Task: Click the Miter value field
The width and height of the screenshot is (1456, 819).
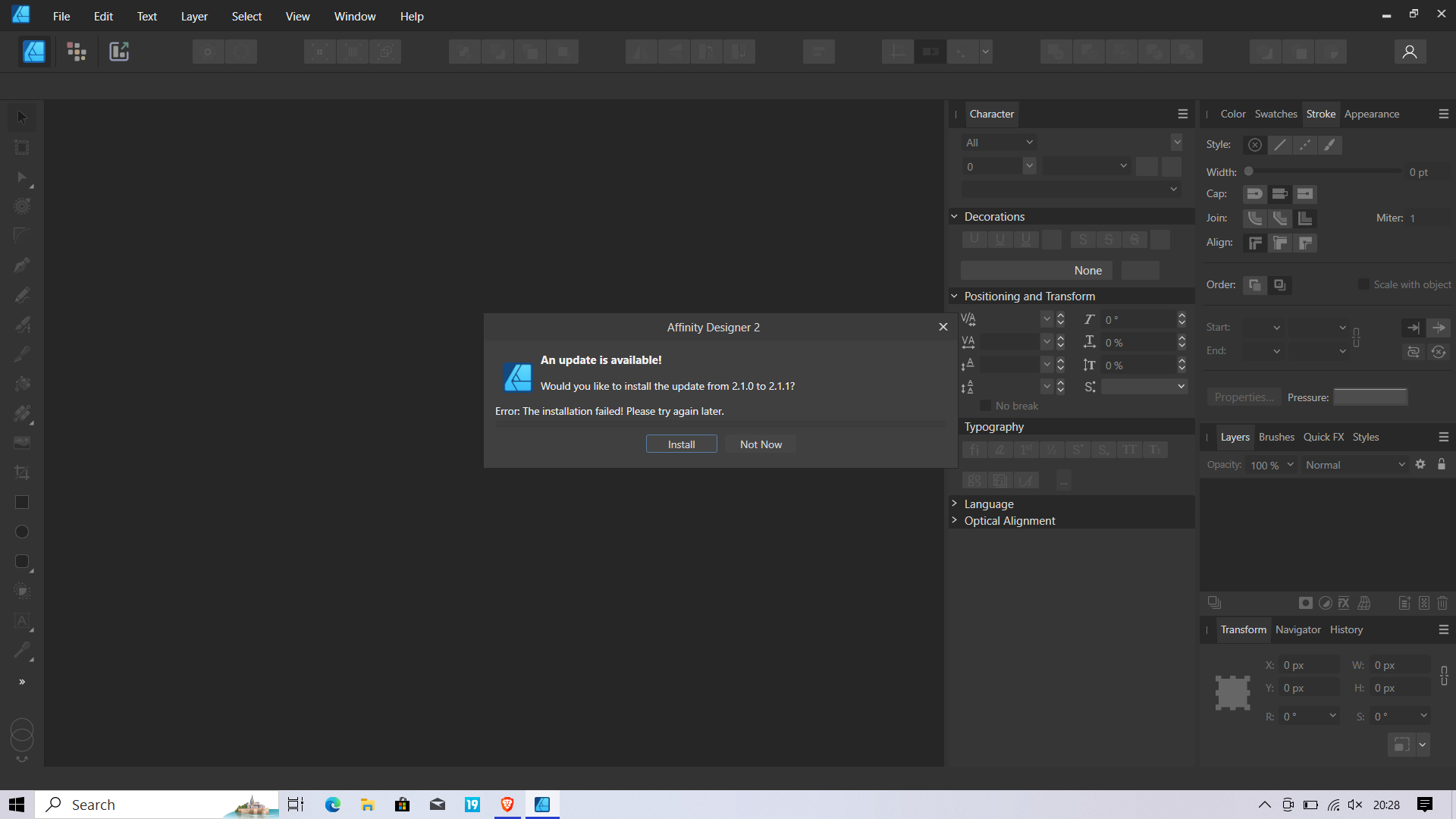Action: coord(1428,218)
